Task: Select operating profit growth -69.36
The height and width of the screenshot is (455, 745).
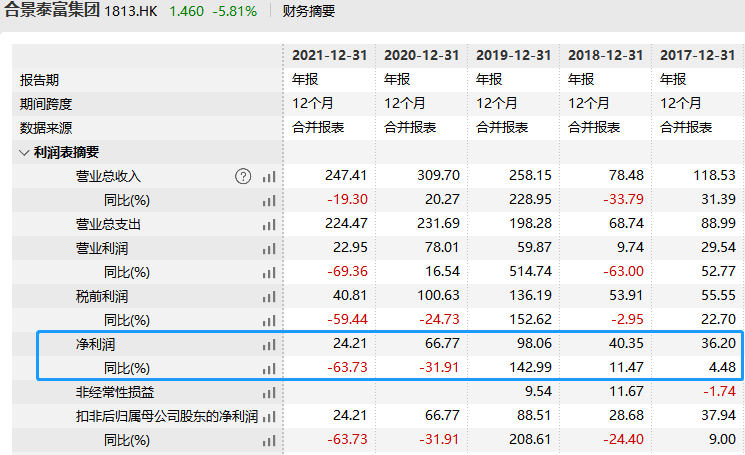Action: tap(347, 272)
